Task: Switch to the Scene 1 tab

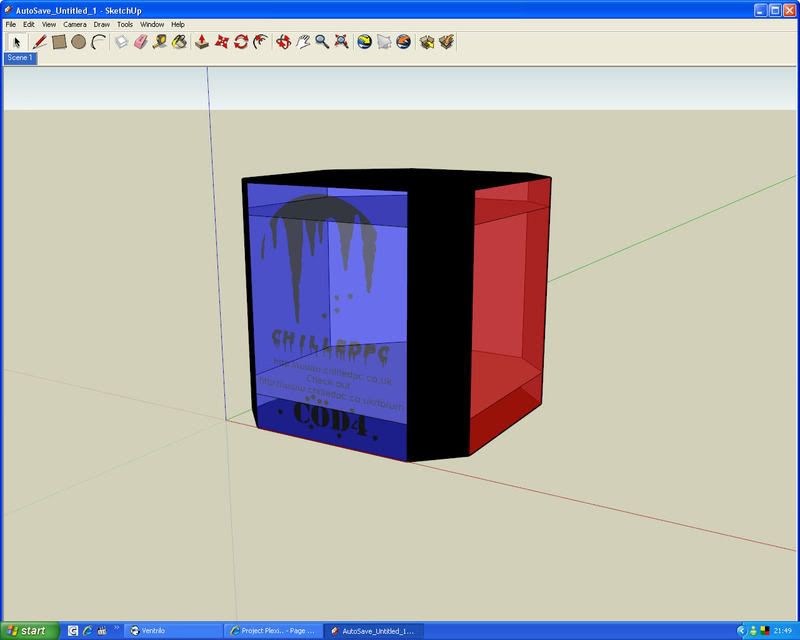Action: click(20, 58)
